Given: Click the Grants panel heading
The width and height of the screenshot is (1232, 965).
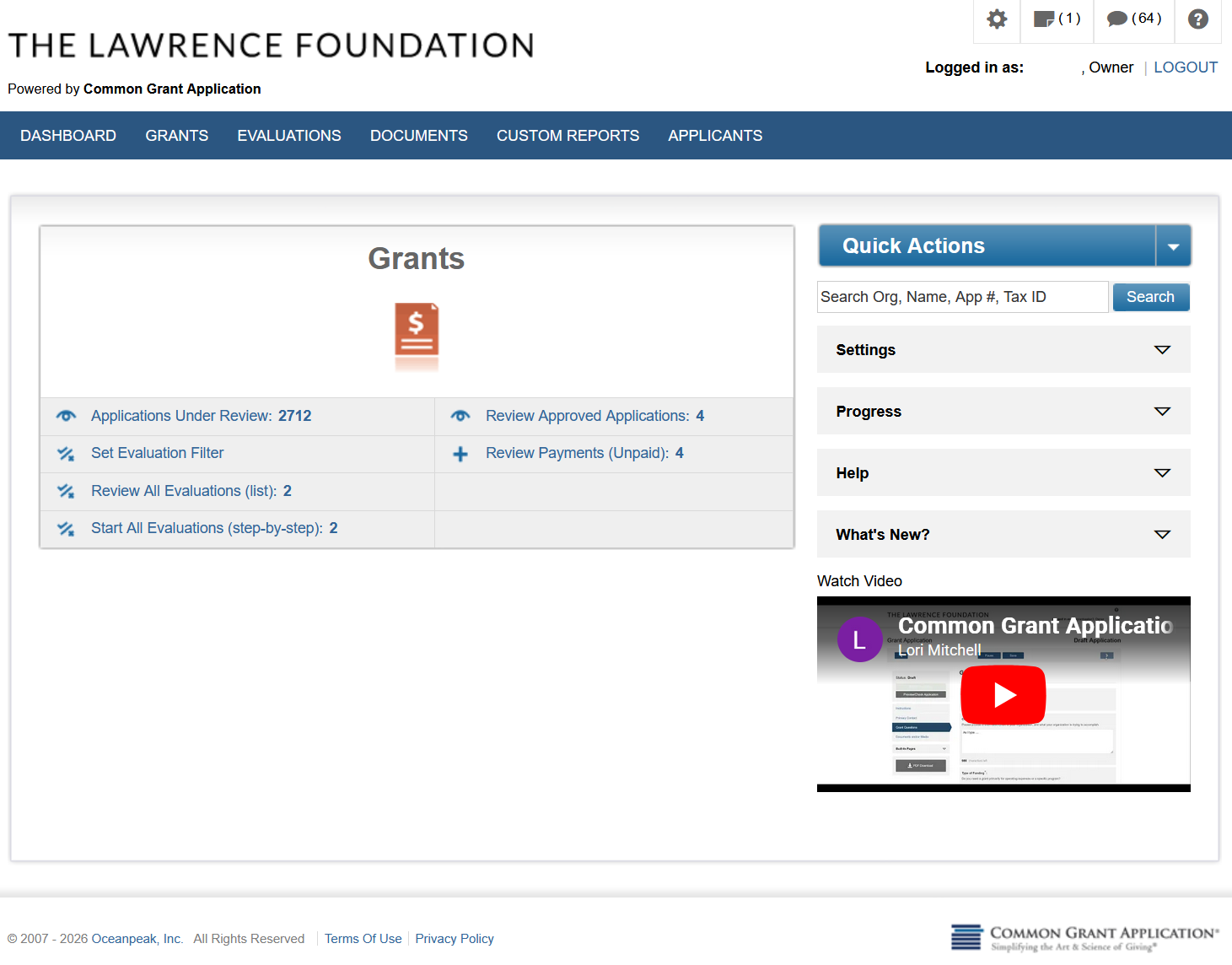Looking at the screenshot, I should coord(417,258).
